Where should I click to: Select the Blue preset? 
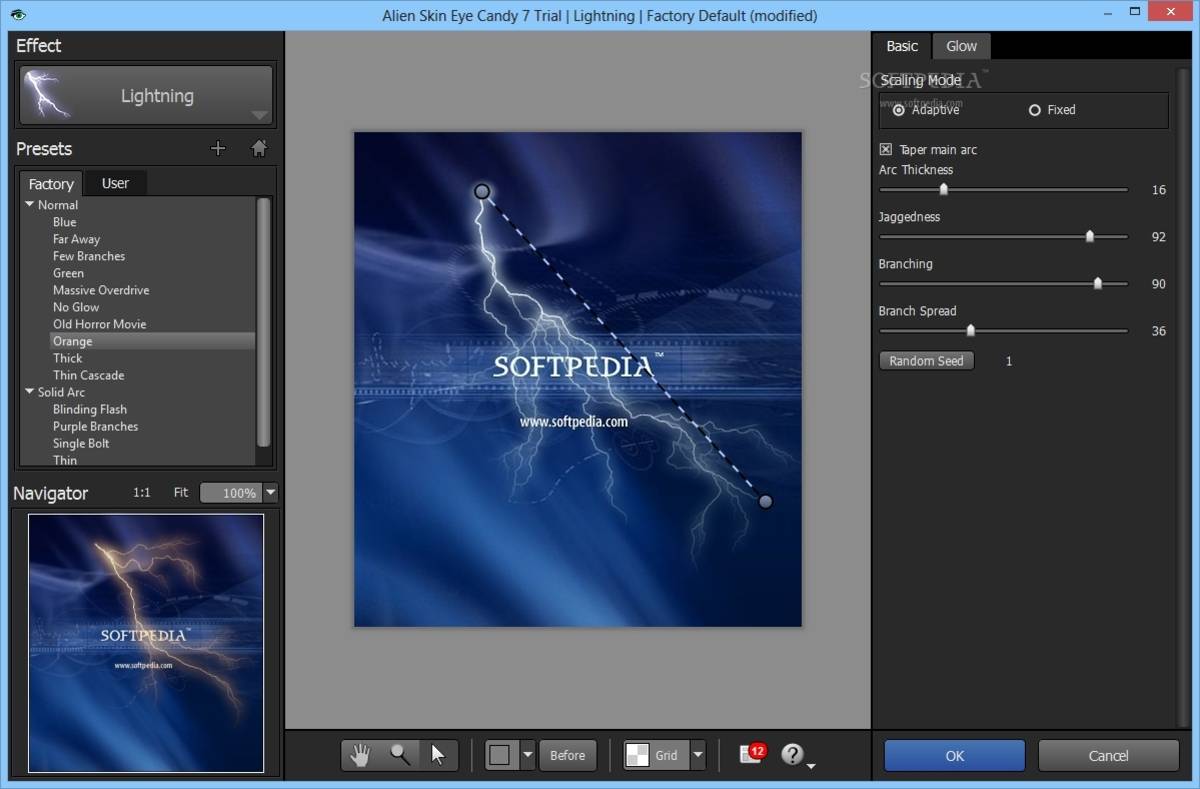(65, 222)
